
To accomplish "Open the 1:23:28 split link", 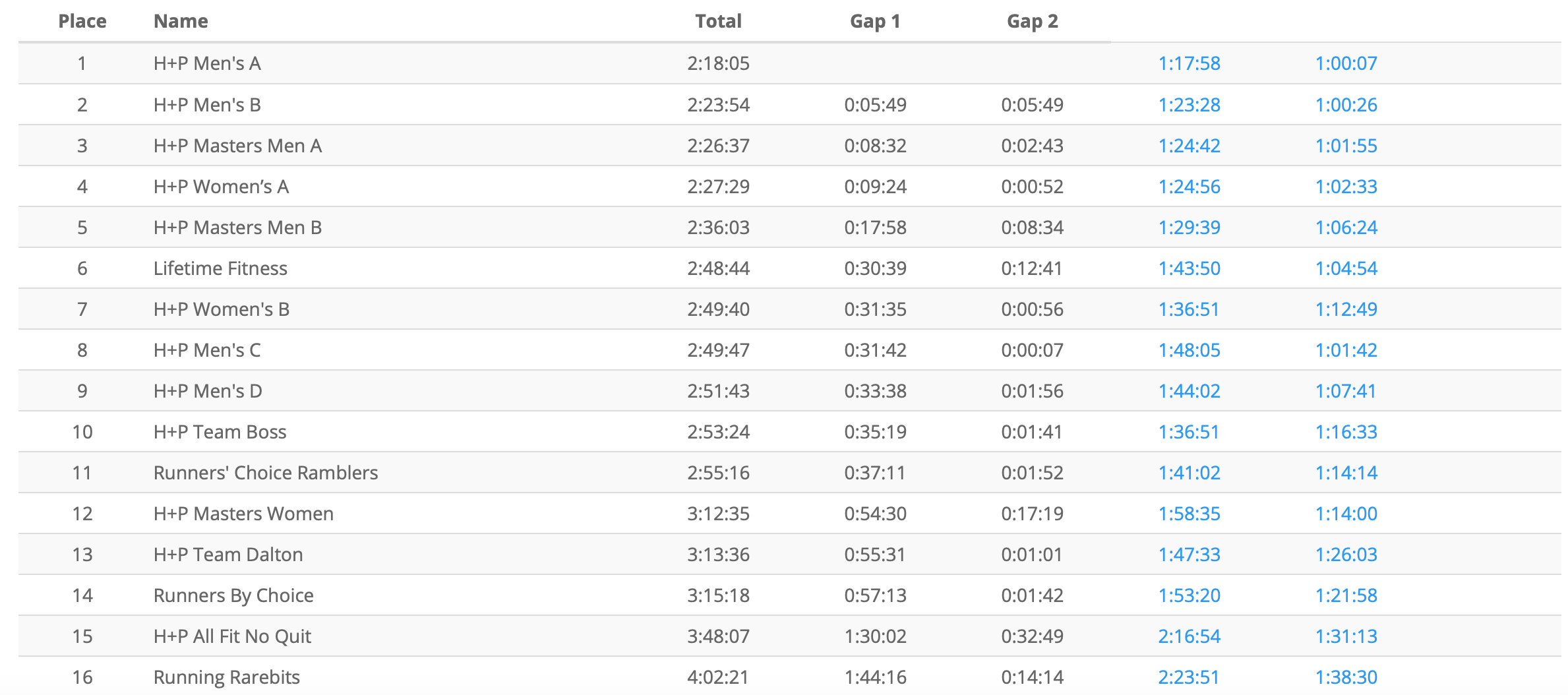I will (x=1189, y=105).
